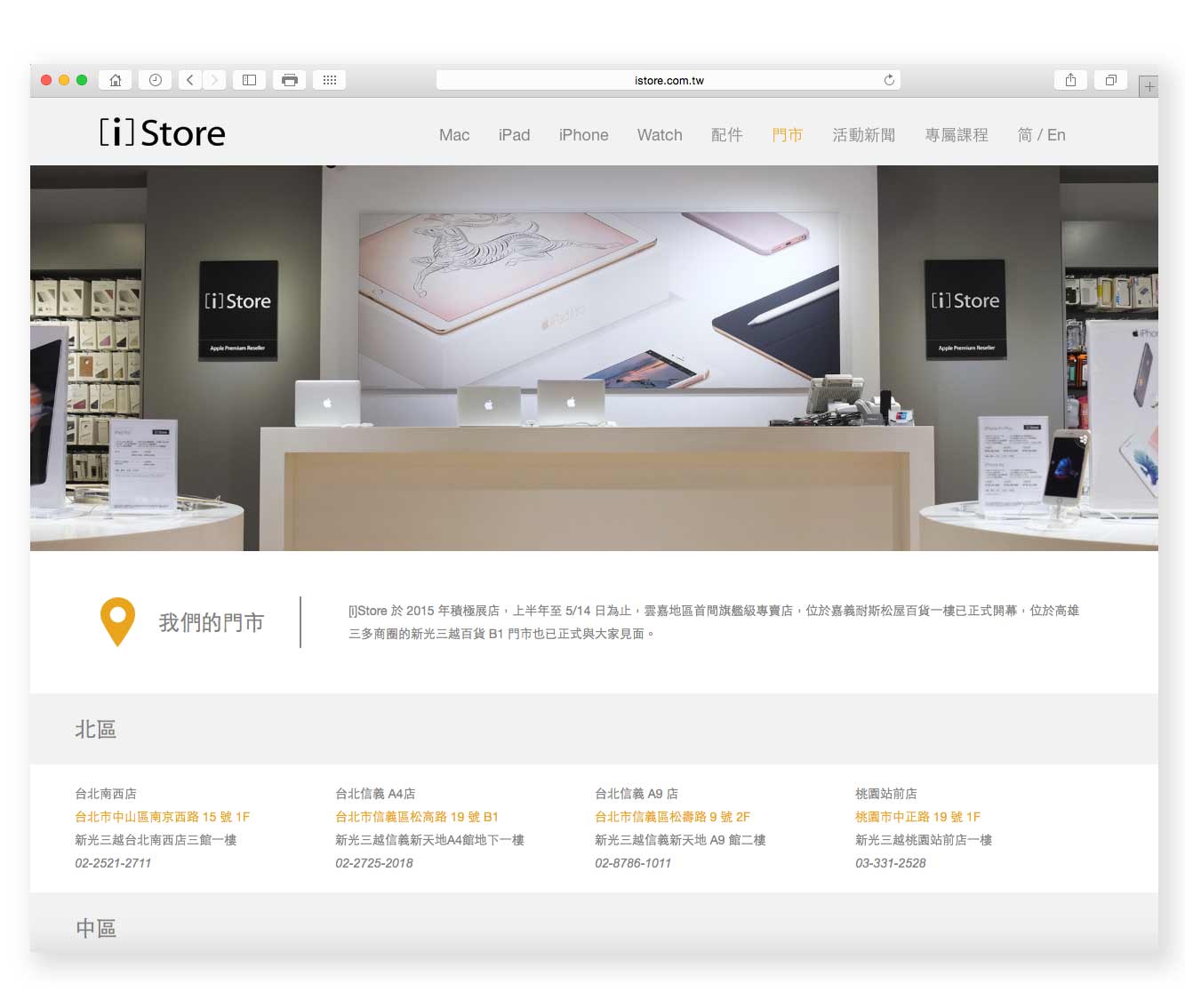
Task: Click address 台北市中山區南京西路 15 號 1F
Action: coord(163,816)
